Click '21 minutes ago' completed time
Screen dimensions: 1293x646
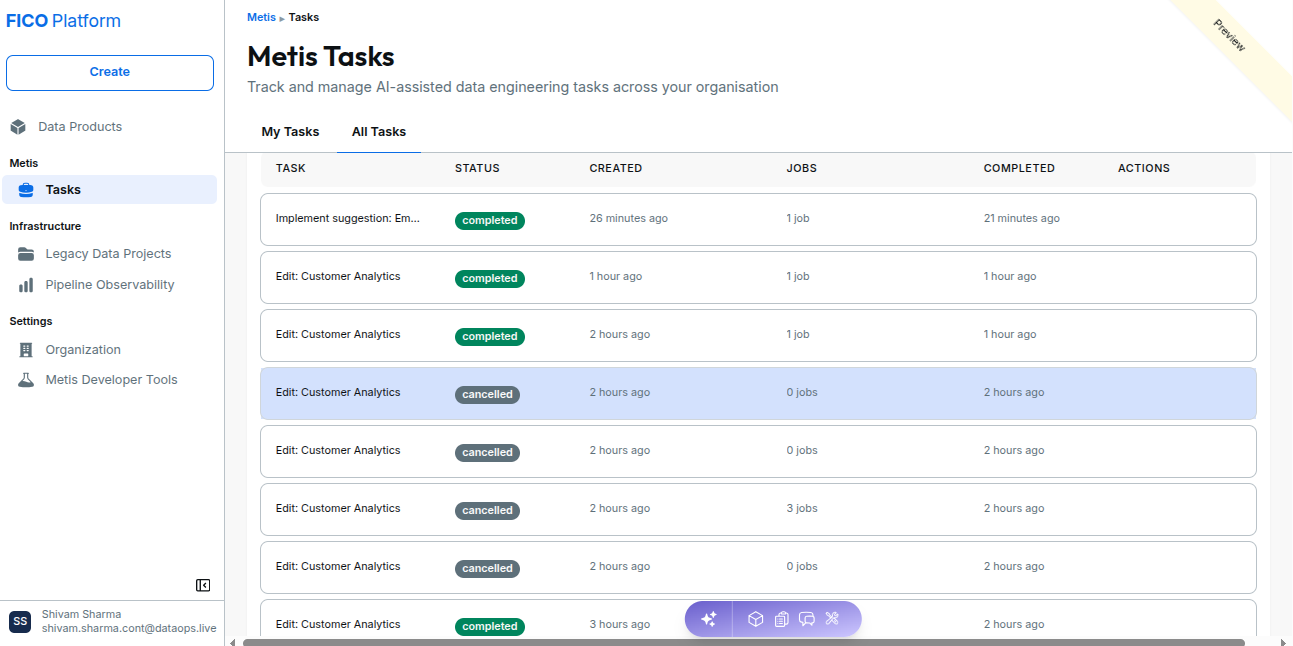pyautogui.click(x=1022, y=218)
